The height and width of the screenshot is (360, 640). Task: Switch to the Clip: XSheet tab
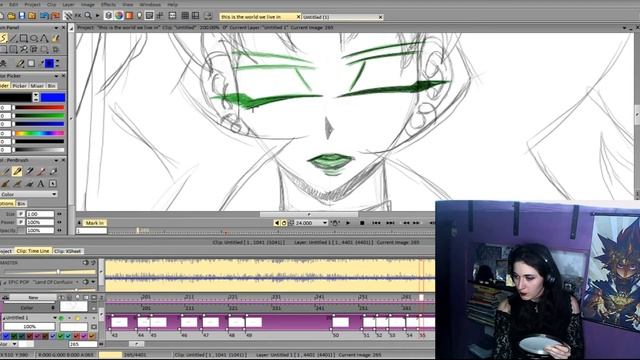pos(68,251)
